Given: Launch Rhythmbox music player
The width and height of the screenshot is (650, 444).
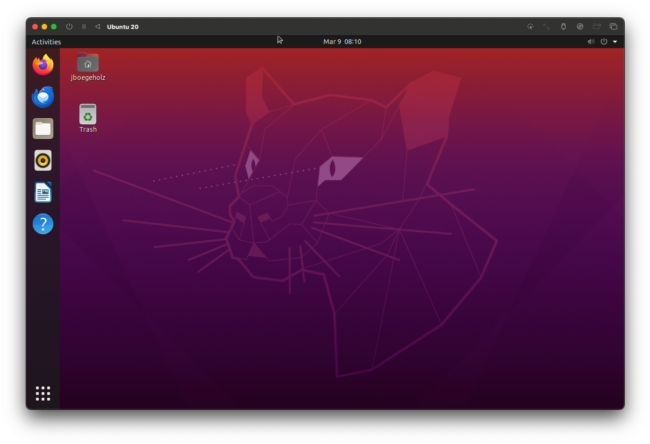Looking at the screenshot, I should [43, 160].
